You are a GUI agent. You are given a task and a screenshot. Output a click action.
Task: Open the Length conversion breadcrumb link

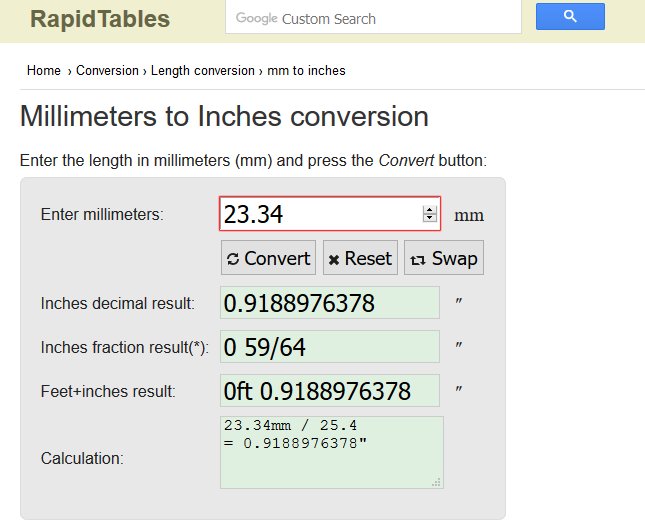pos(203,70)
